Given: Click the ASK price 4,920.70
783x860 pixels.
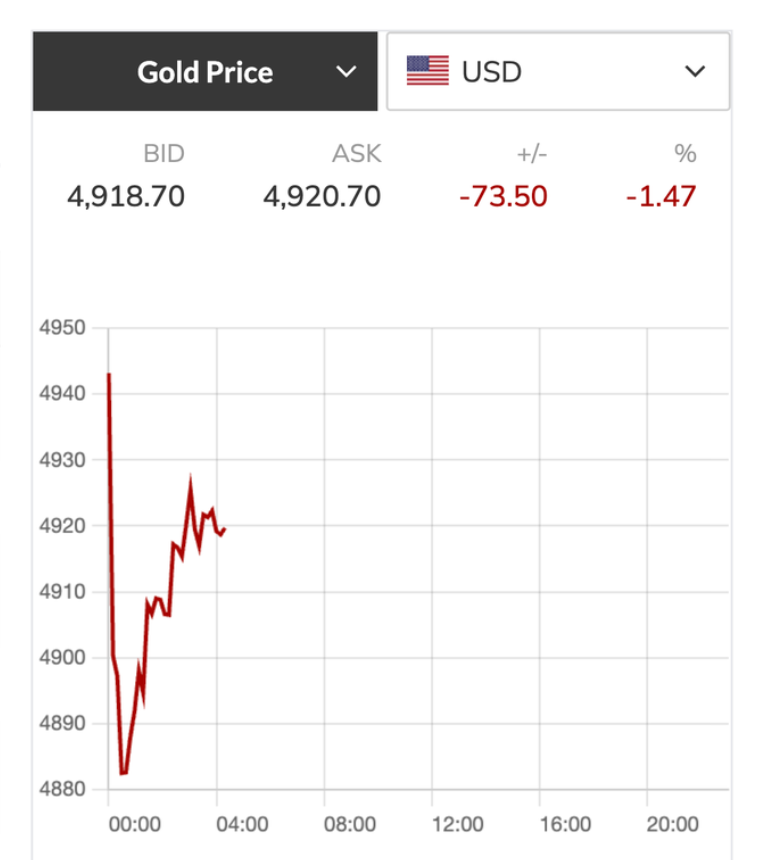Looking at the screenshot, I should tap(322, 196).
